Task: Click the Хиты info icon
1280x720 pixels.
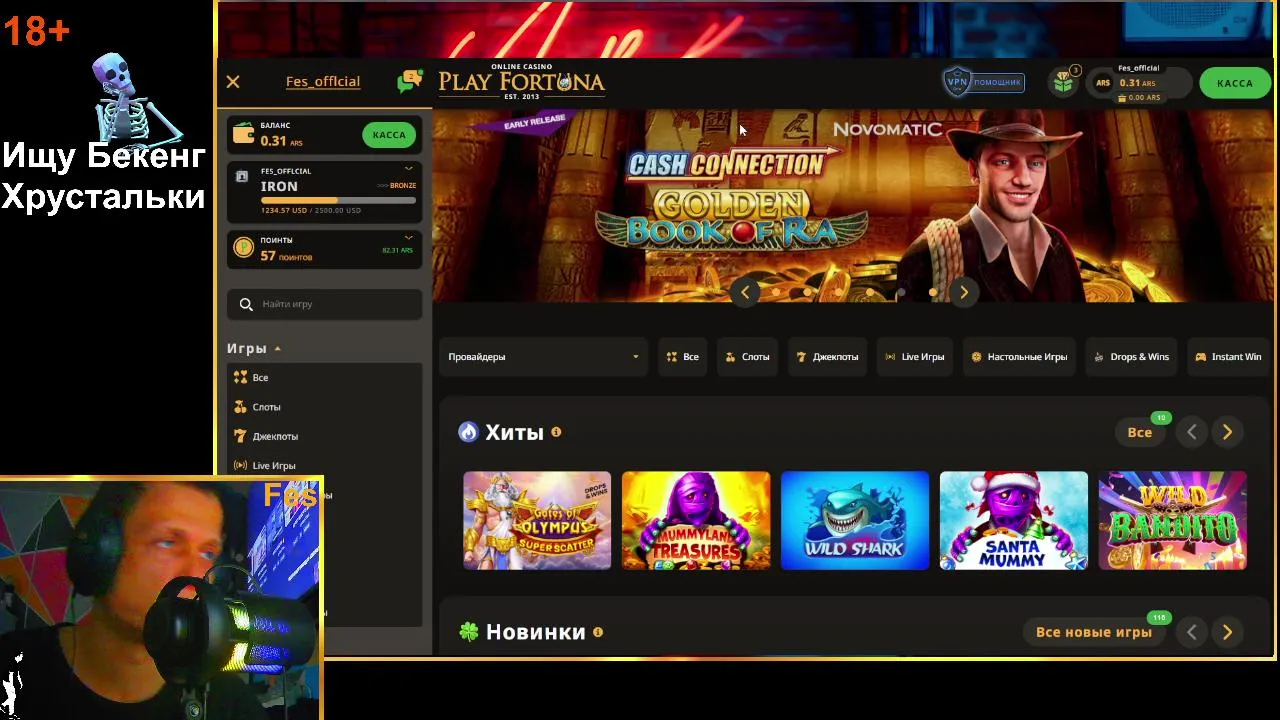Action: 556,432
